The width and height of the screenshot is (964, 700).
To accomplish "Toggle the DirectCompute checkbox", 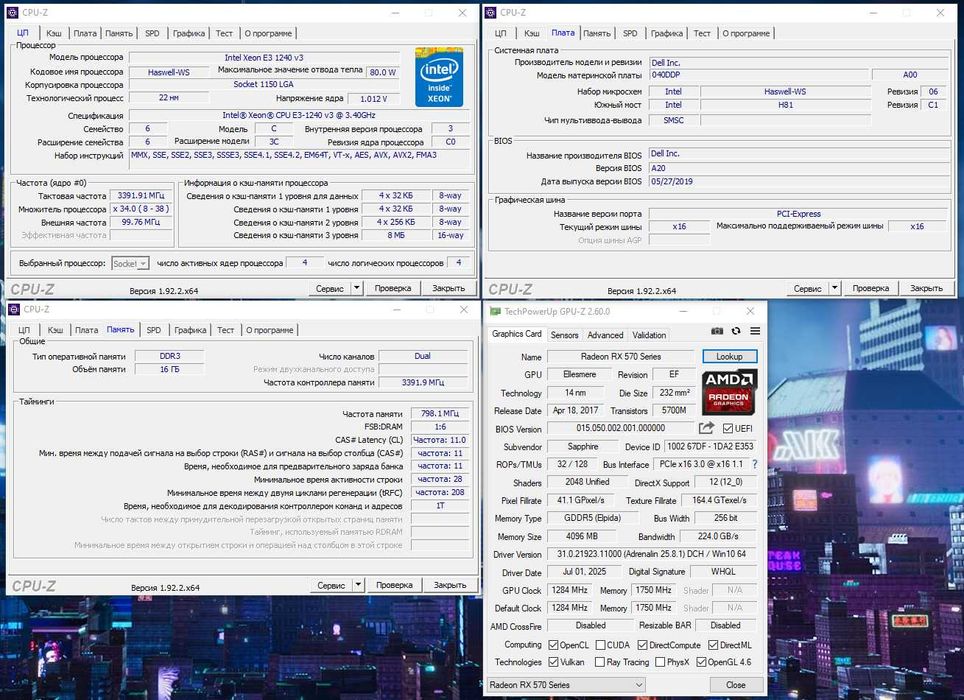I will pos(642,645).
